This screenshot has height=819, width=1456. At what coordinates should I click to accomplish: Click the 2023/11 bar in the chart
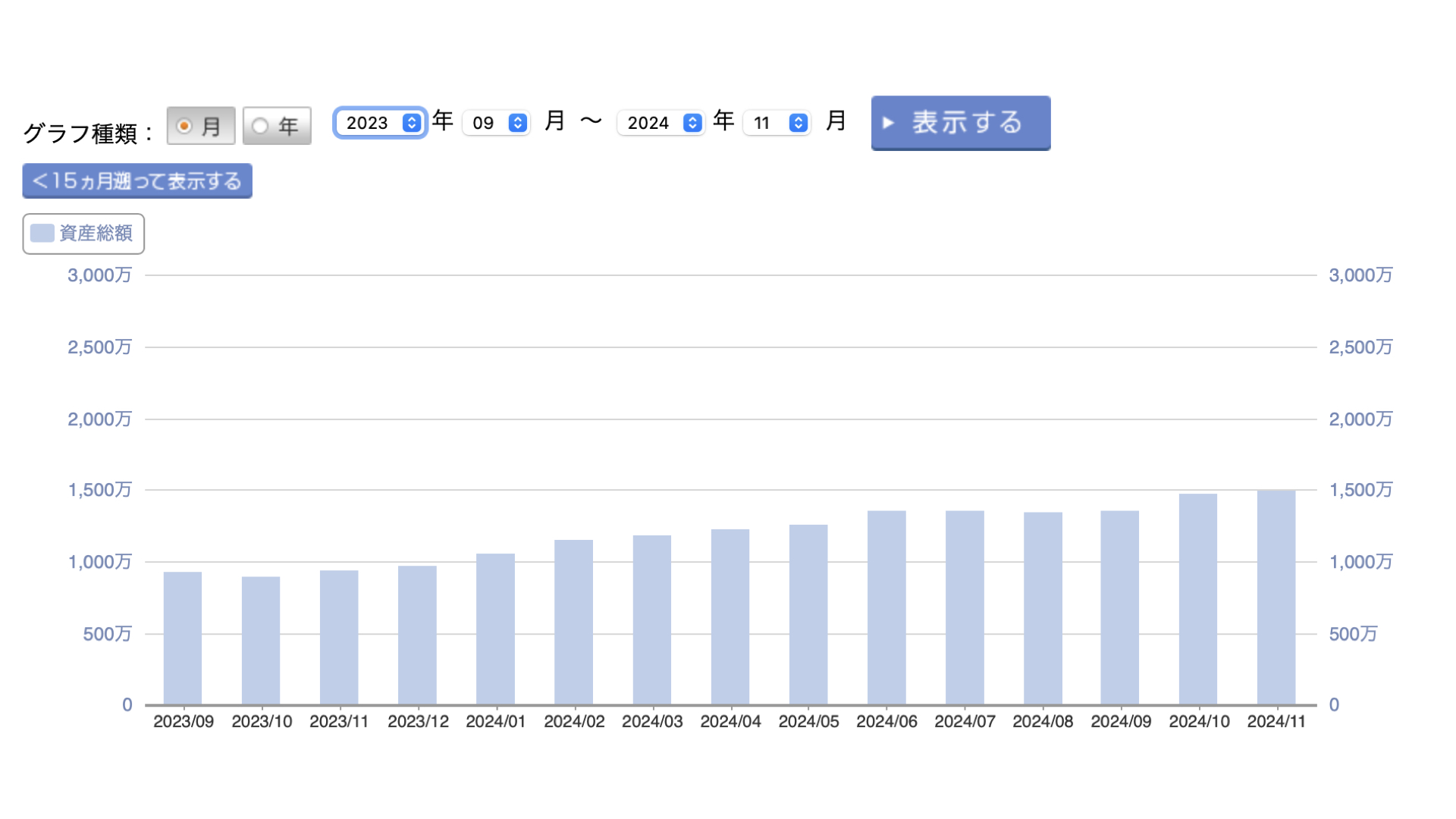pyautogui.click(x=339, y=638)
